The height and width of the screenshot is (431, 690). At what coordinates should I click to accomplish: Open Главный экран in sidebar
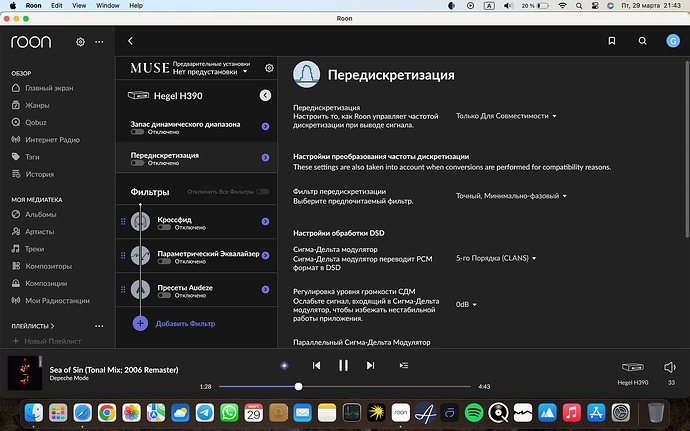[42, 88]
